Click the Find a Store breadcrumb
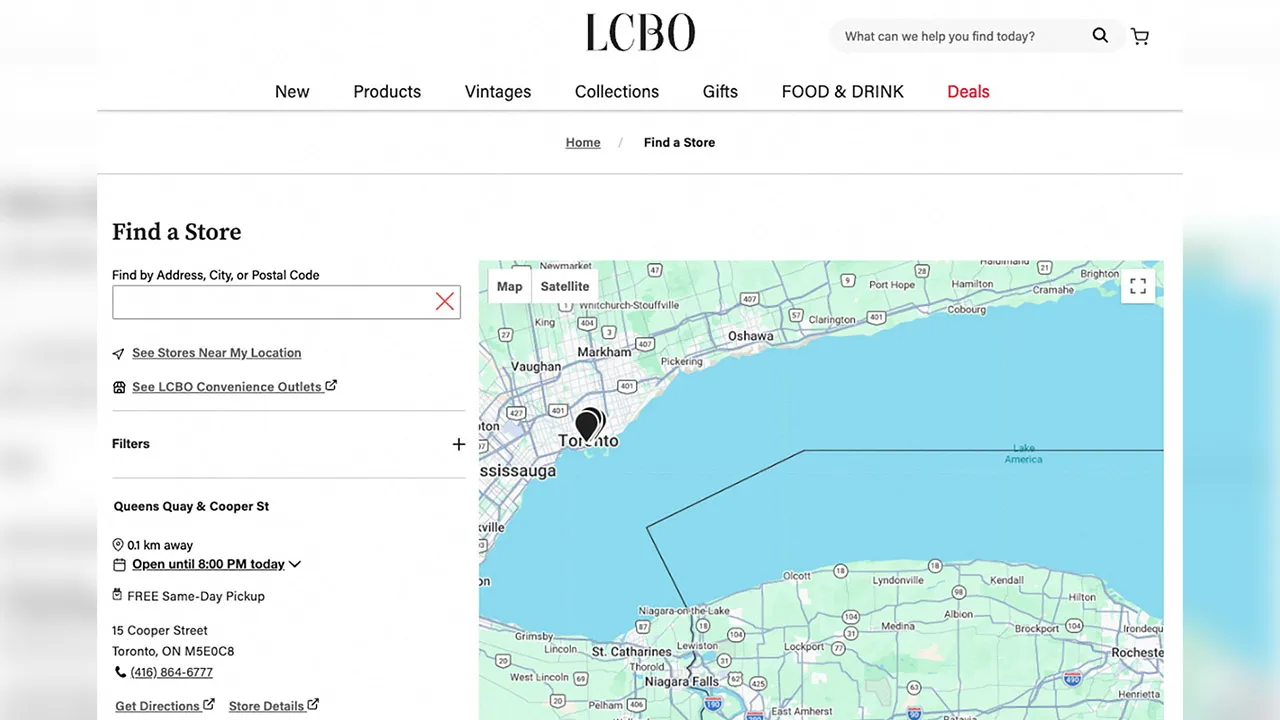This screenshot has width=1280, height=720. point(679,142)
